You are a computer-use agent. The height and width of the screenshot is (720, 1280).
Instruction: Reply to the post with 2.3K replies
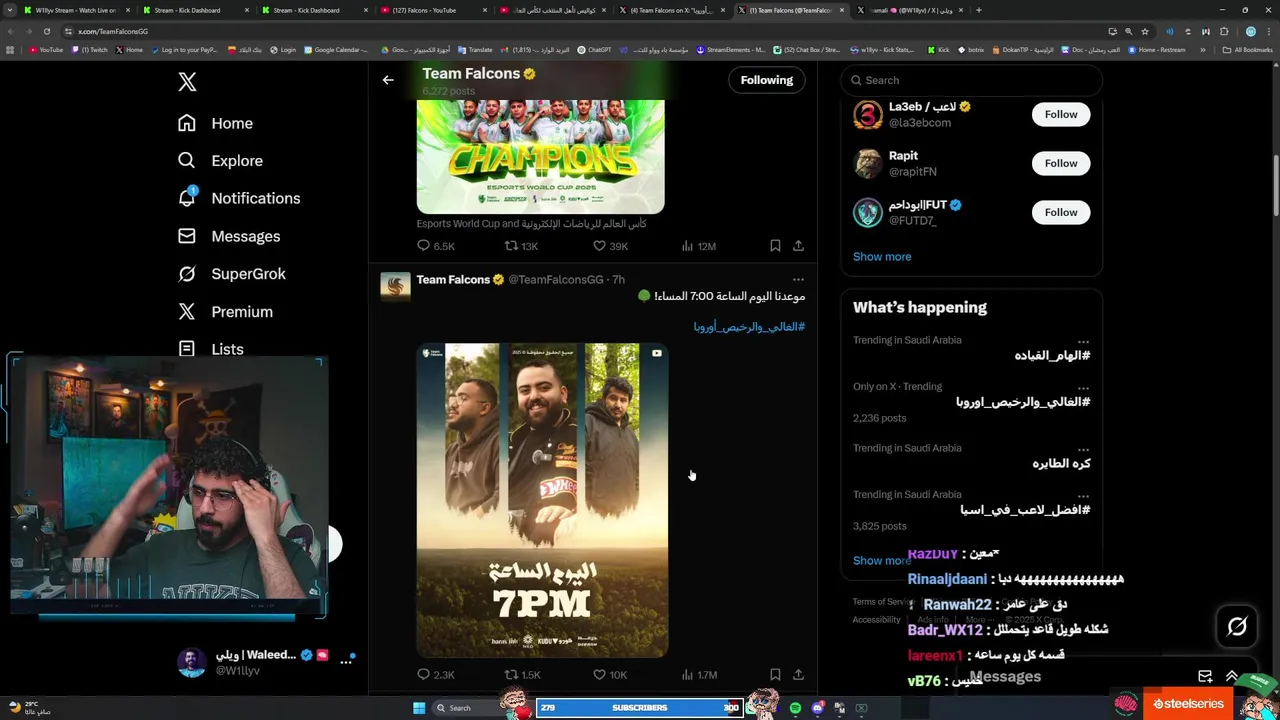423,675
